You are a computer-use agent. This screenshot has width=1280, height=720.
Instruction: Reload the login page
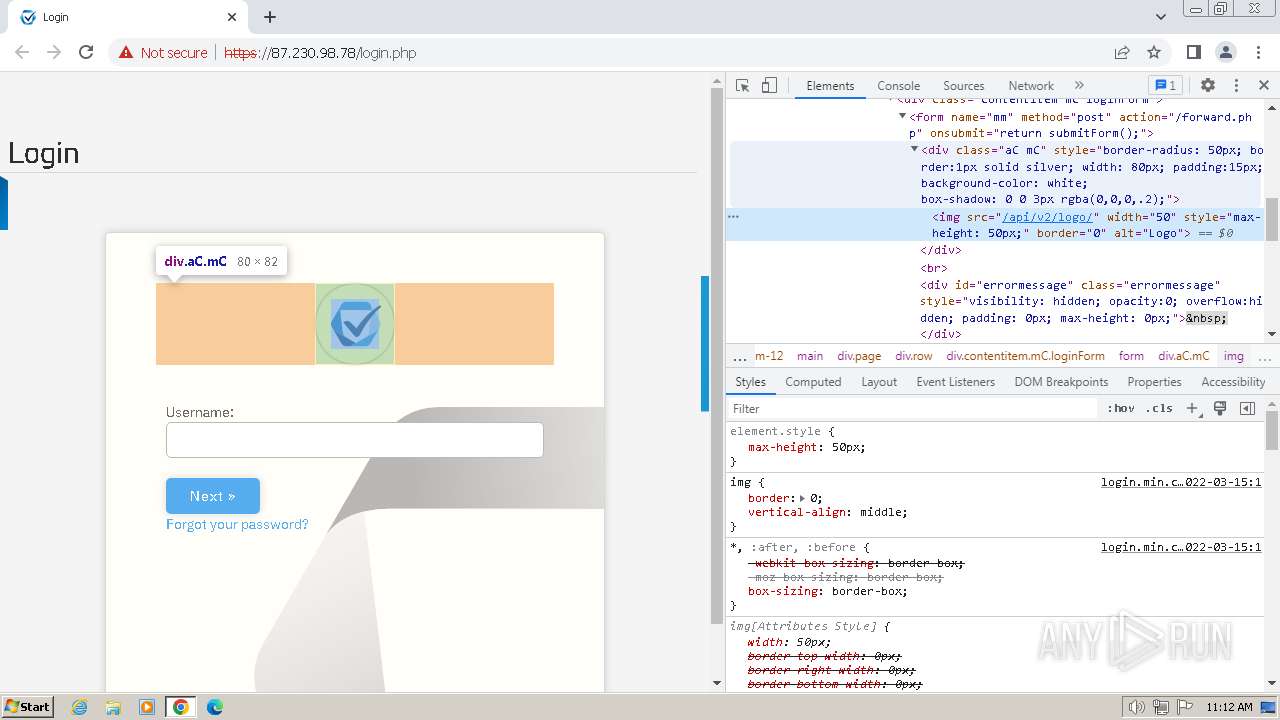point(86,53)
